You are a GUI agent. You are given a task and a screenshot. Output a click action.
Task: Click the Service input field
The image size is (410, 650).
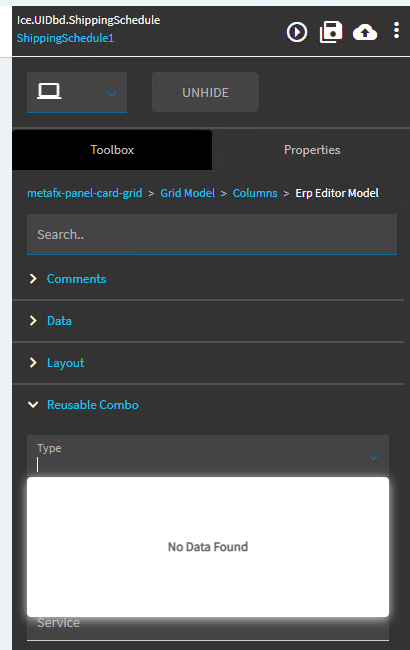pos(208,626)
